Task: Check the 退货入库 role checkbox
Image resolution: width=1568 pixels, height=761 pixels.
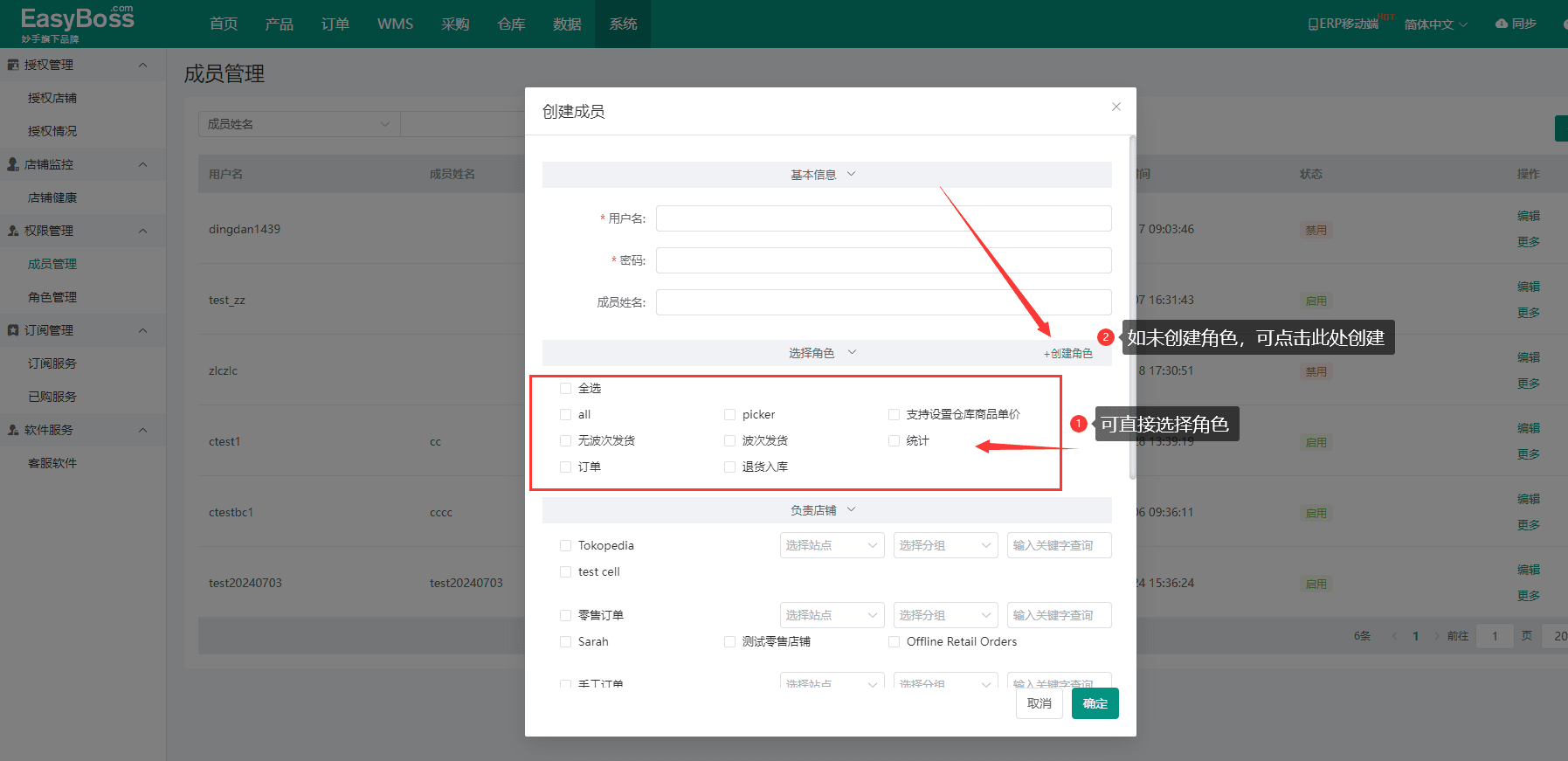Action: coord(729,467)
